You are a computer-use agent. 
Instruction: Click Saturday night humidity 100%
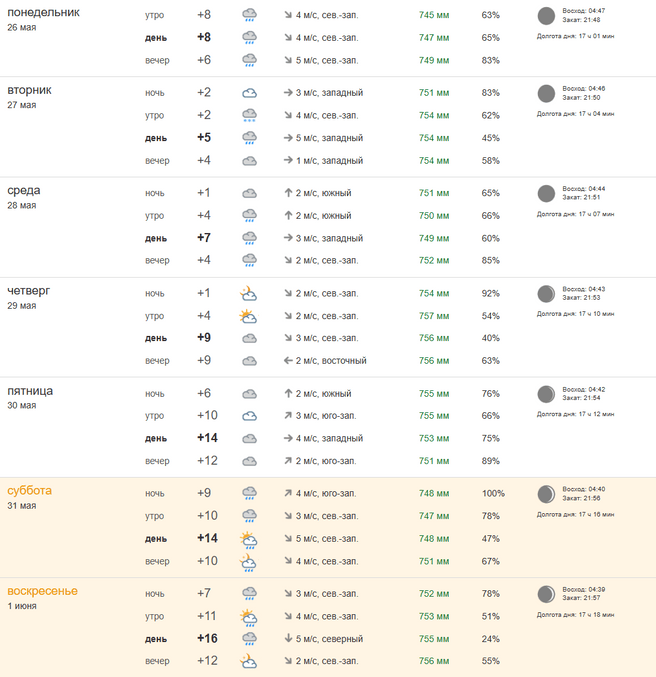[x=493, y=493]
